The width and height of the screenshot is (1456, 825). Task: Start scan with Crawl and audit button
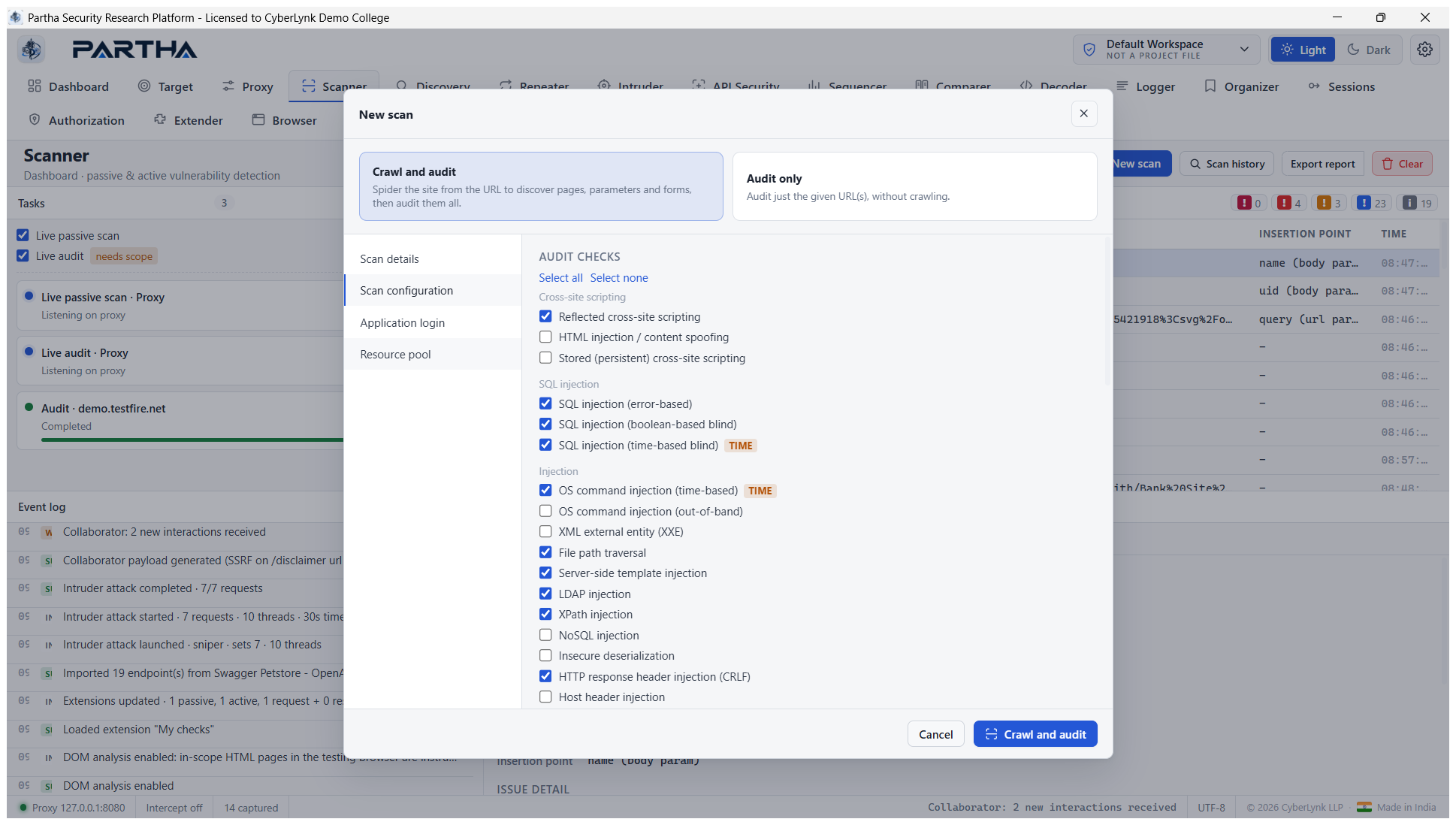[x=1035, y=734]
